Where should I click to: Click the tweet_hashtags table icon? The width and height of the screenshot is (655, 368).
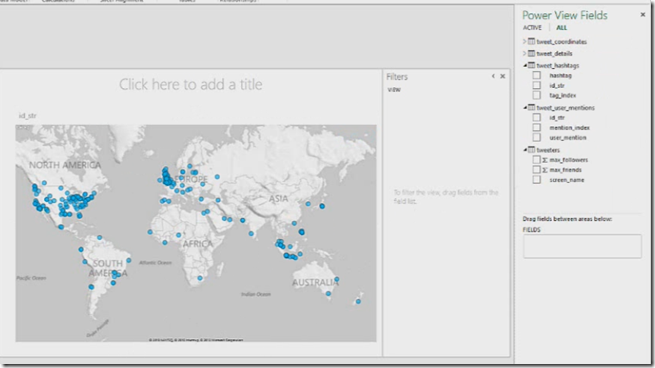click(x=531, y=65)
